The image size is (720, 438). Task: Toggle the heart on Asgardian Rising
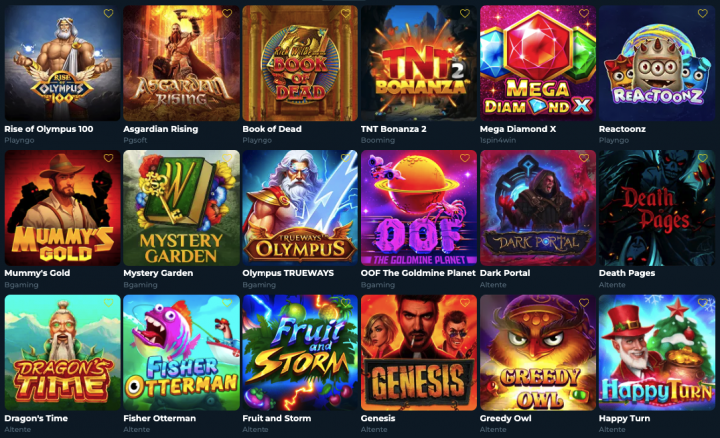pos(227,14)
